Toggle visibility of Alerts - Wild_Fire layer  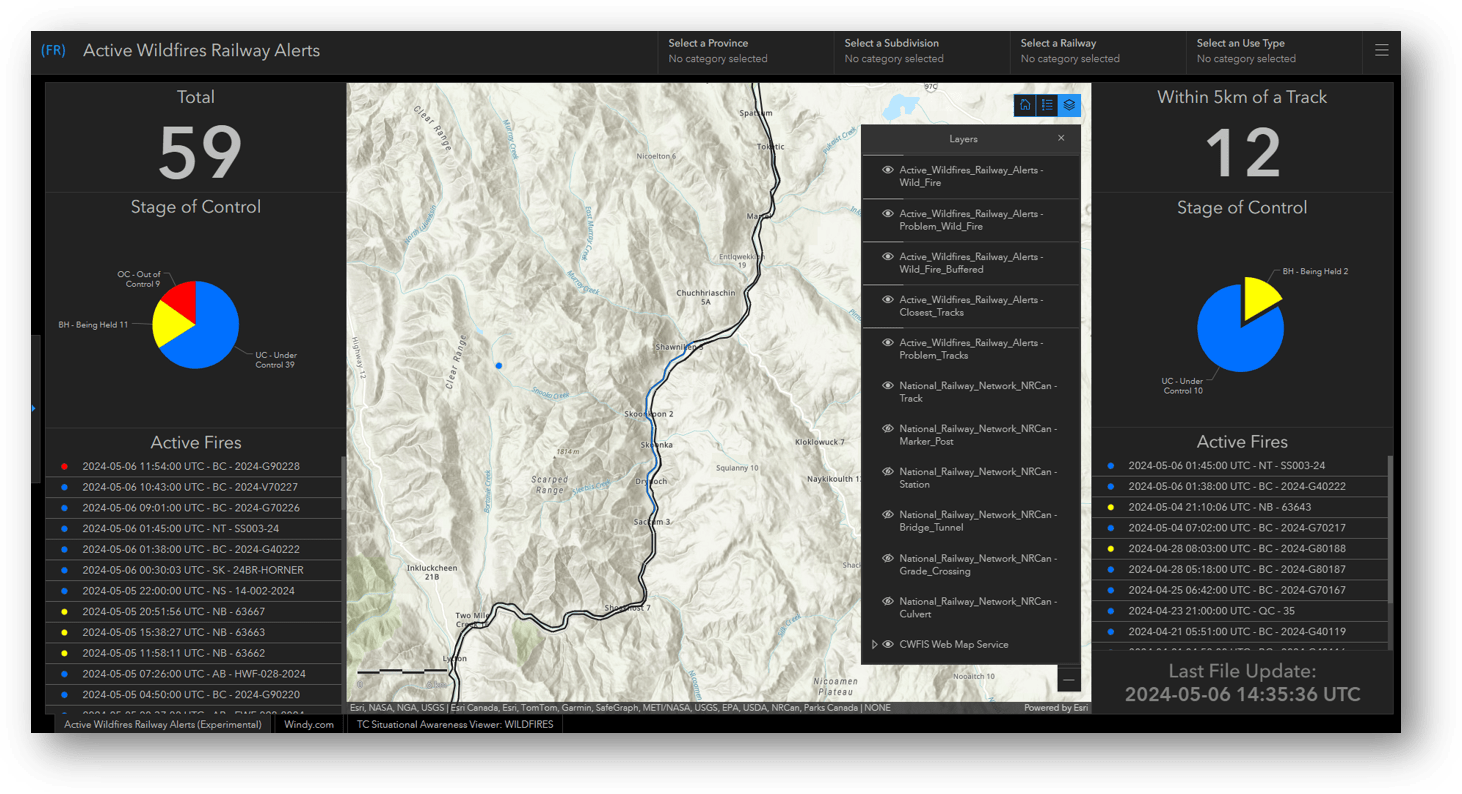(887, 170)
